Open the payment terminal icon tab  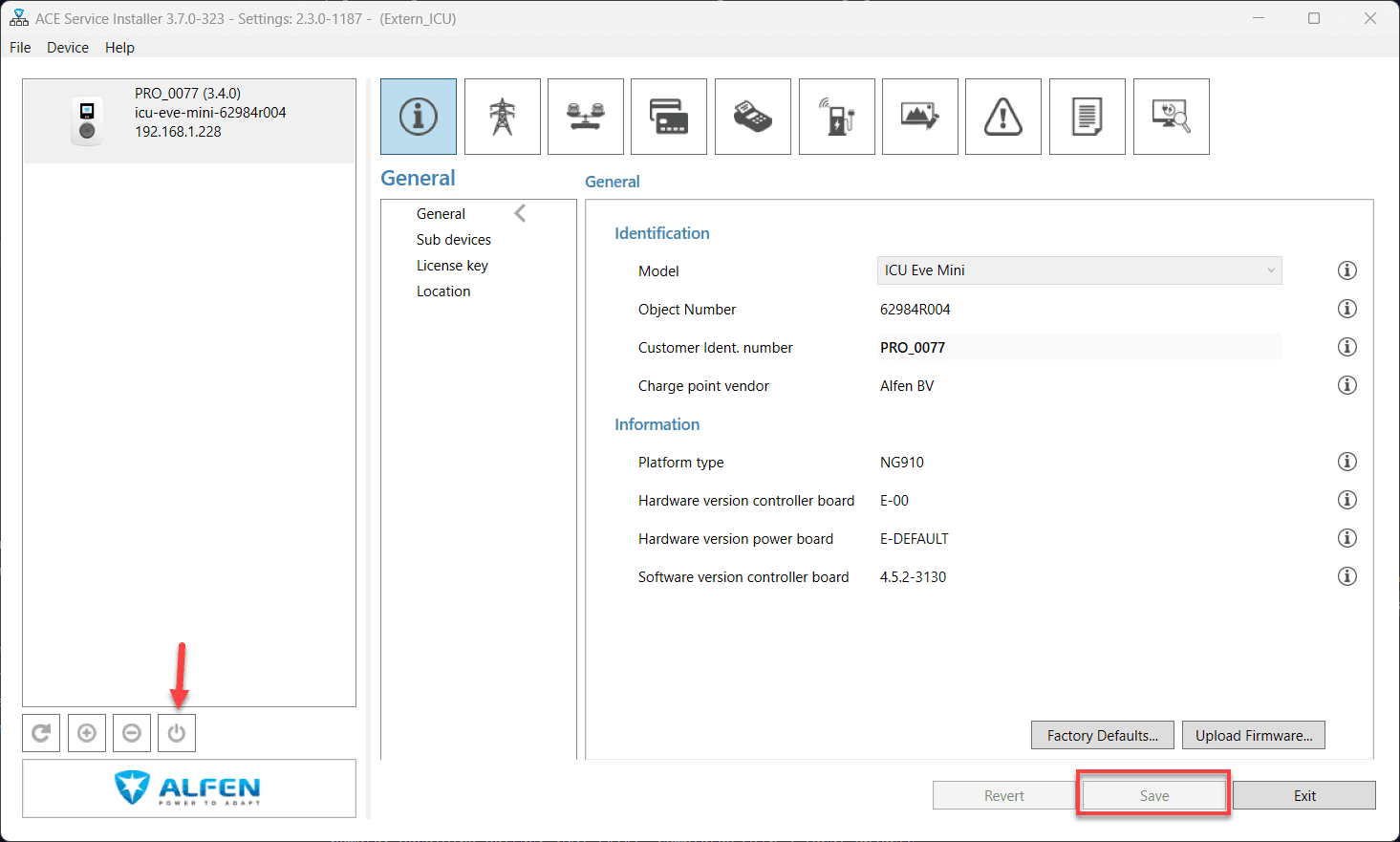pyautogui.click(x=753, y=117)
